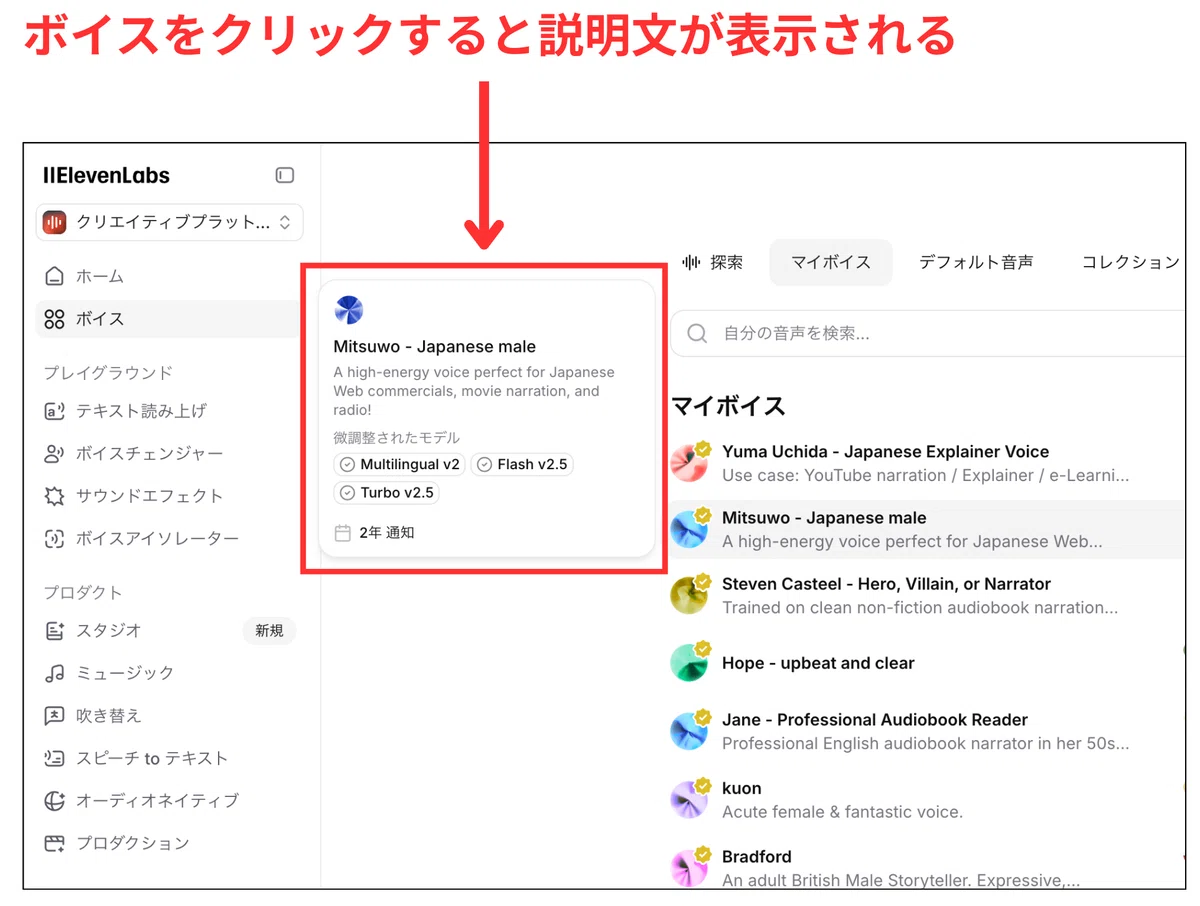This screenshot has width=1200, height=906.
Task: Open ミュージック in the sidebar
Action: pos(169,673)
